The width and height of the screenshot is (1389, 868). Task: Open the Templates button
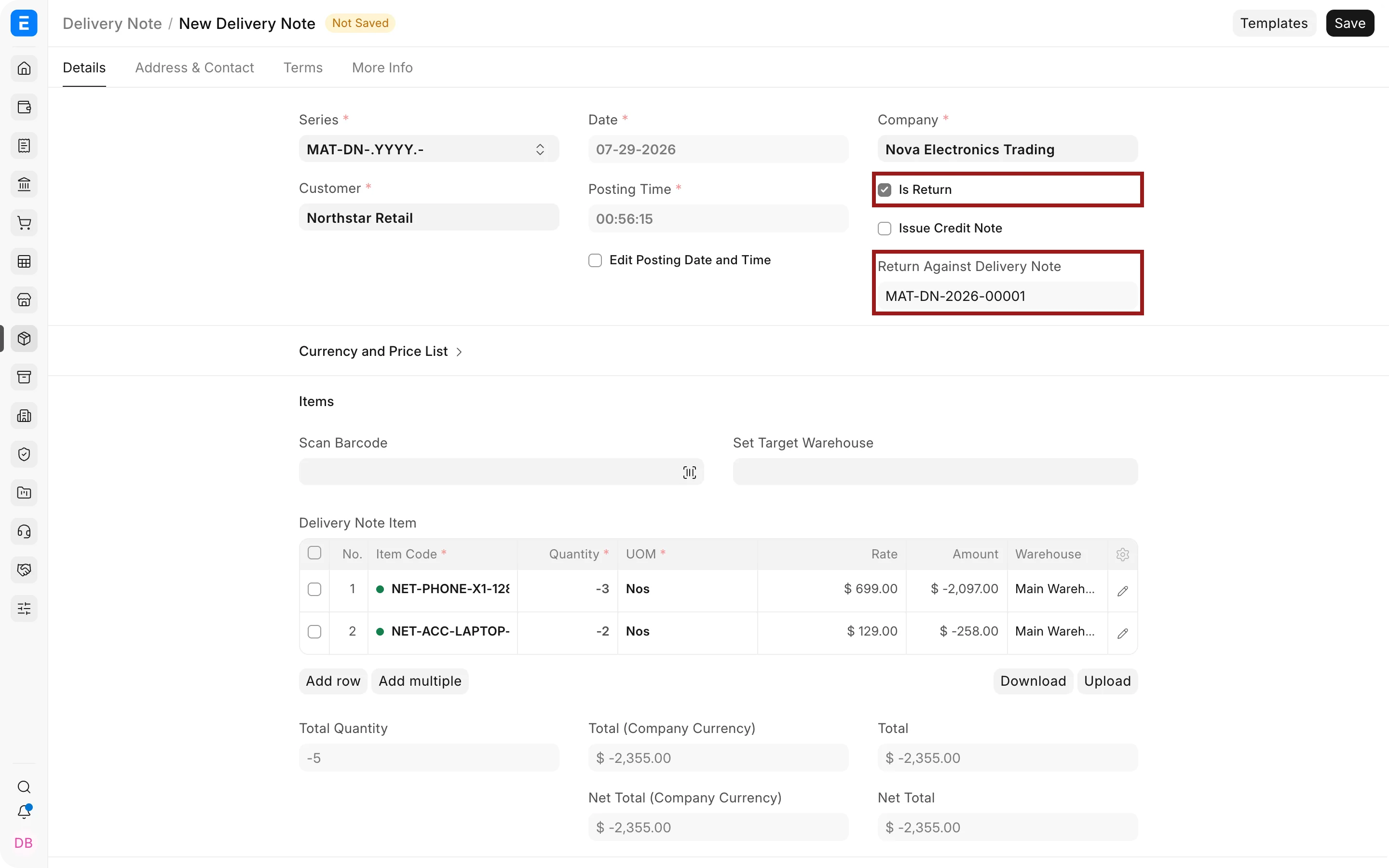click(x=1274, y=24)
